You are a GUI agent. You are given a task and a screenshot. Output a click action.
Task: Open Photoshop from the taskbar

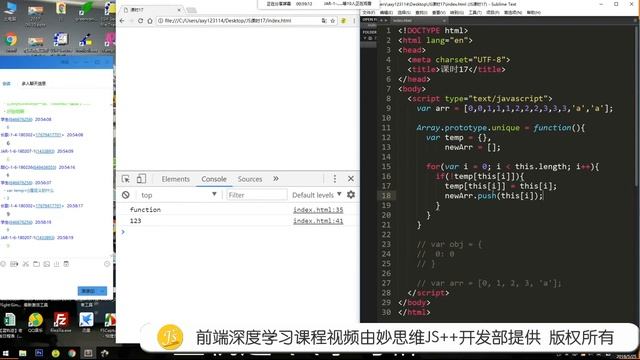tap(39, 353)
